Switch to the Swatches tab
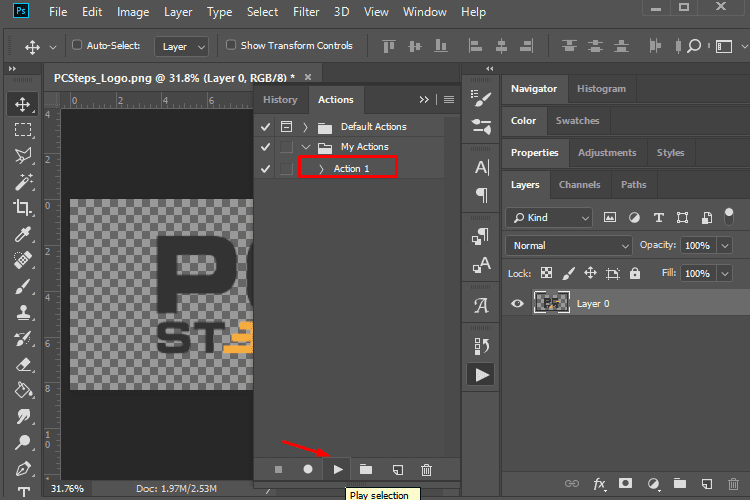Screen dimensions: 750x500 (x=577, y=121)
